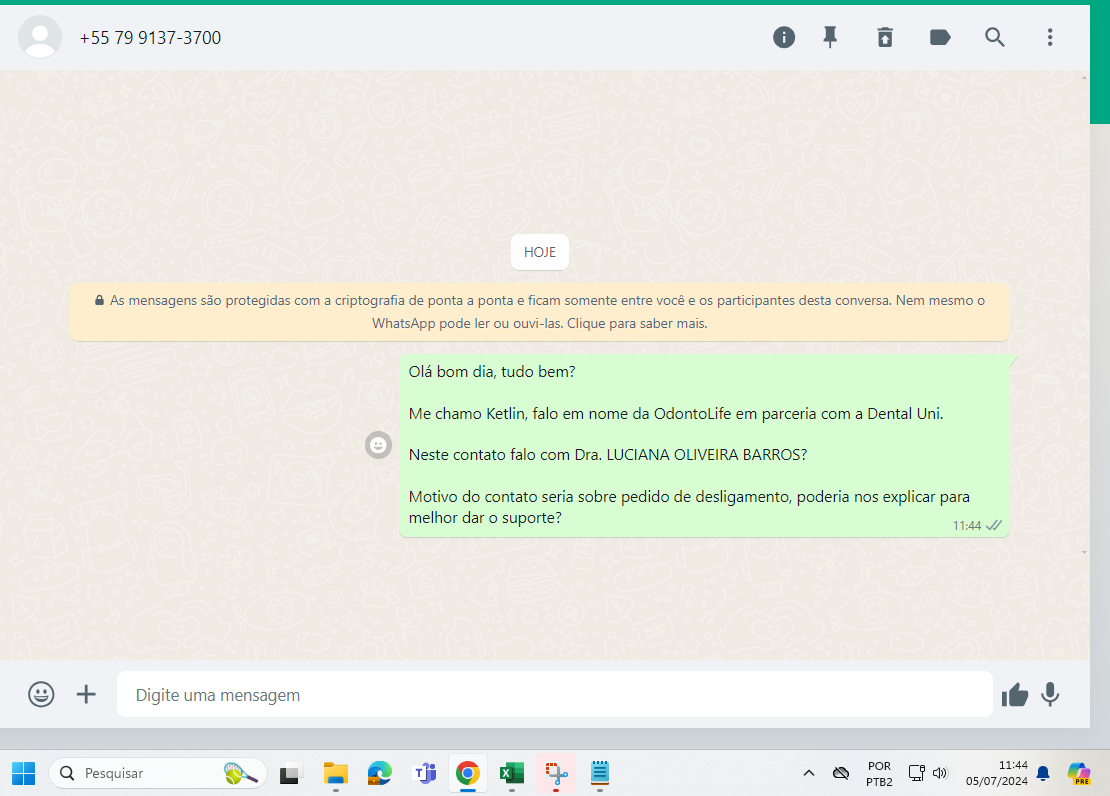Click the encryption notice to learn more
This screenshot has height=796, width=1110.
click(x=539, y=312)
